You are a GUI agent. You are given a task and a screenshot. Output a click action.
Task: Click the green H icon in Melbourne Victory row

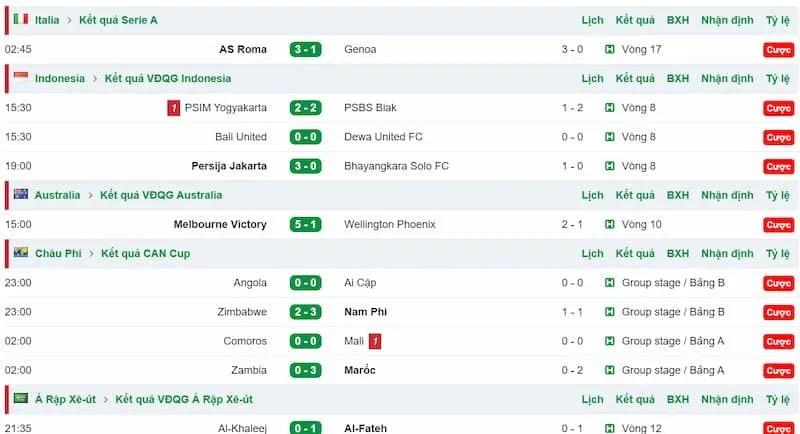tap(610, 225)
